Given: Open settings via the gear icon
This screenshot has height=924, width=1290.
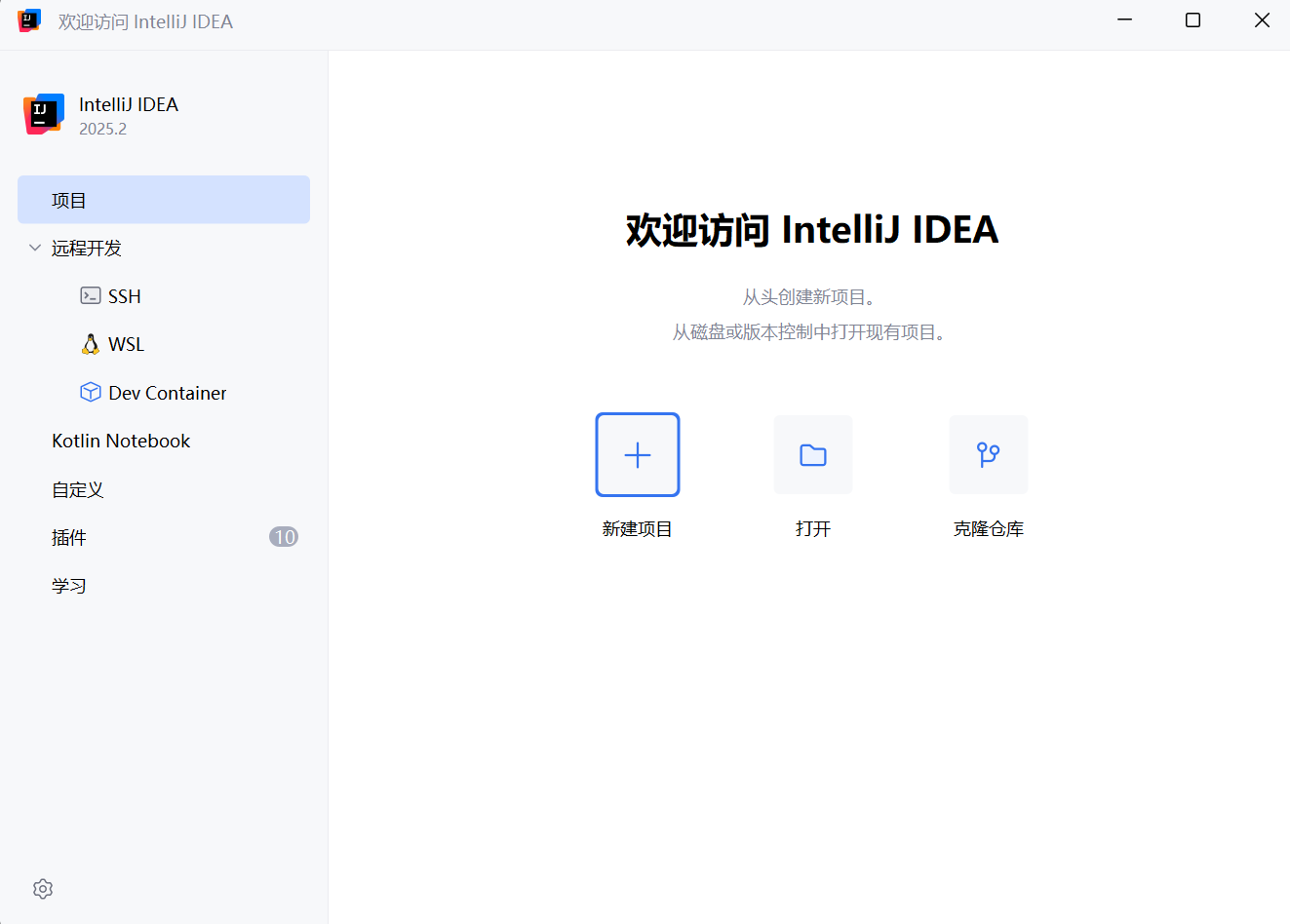Looking at the screenshot, I should pyautogui.click(x=43, y=889).
